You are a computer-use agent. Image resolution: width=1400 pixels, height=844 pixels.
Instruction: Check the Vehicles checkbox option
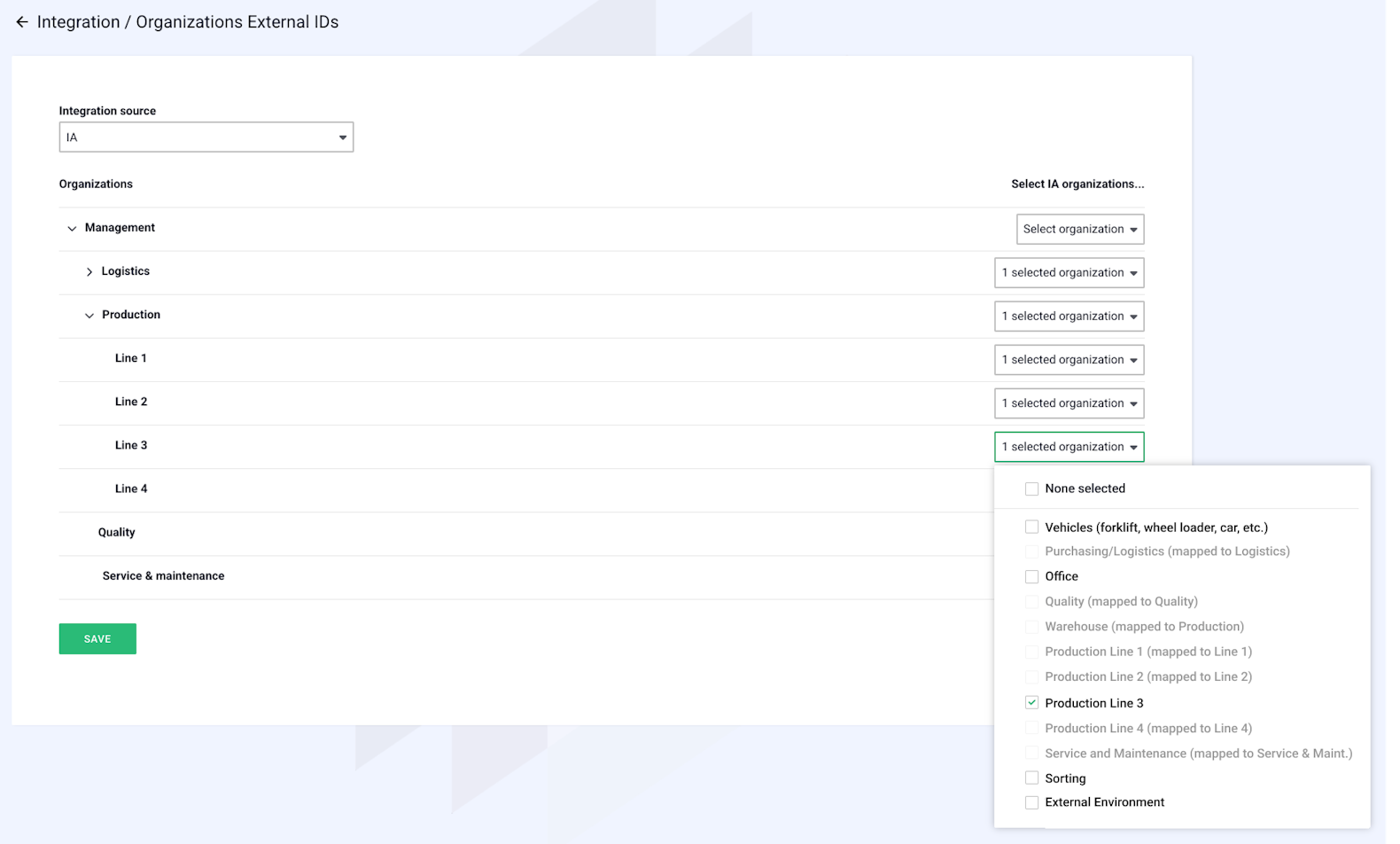[1031, 527]
